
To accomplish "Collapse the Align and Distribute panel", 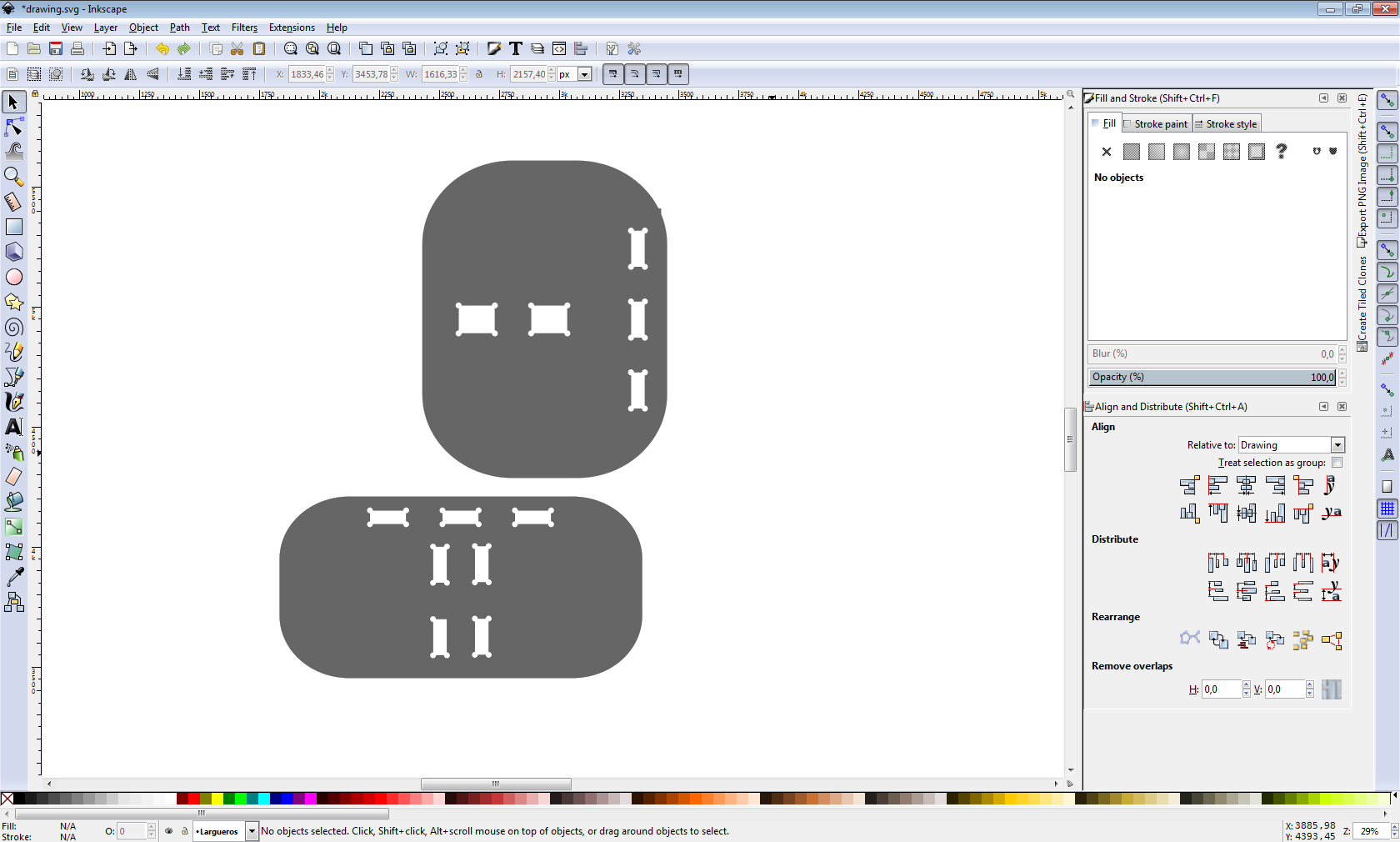I will pos(1323,407).
